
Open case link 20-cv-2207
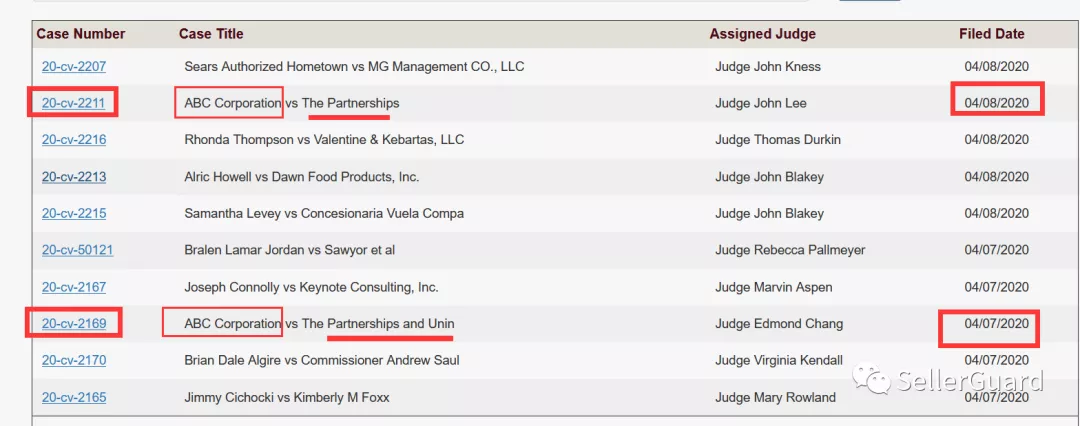tap(74, 67)
